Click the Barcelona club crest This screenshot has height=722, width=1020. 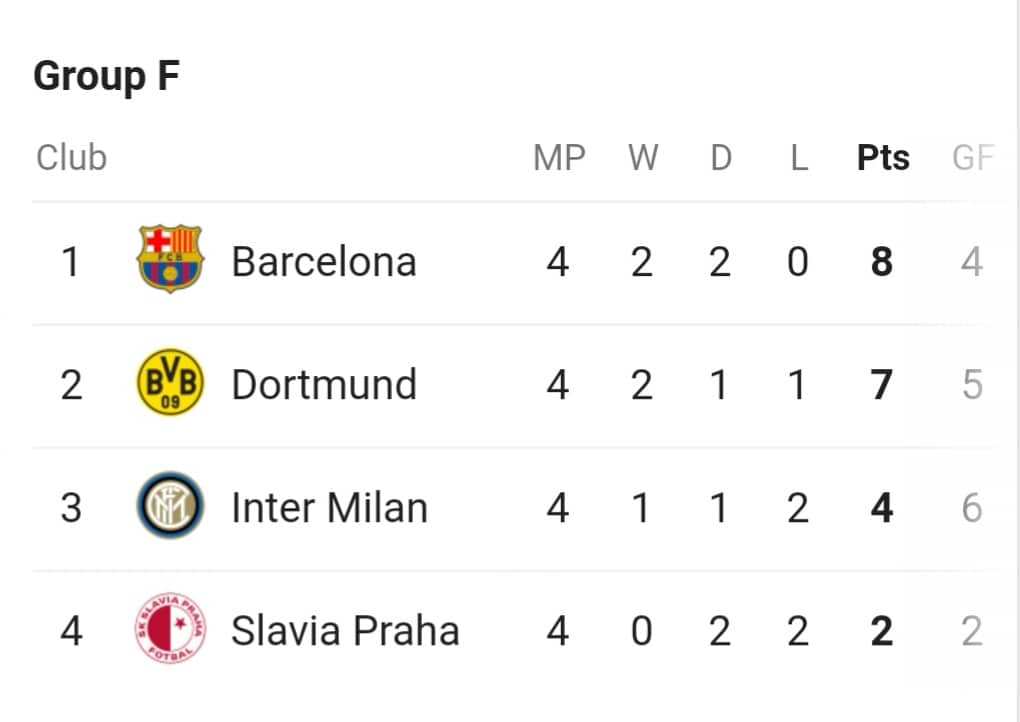tap(170, 259)
